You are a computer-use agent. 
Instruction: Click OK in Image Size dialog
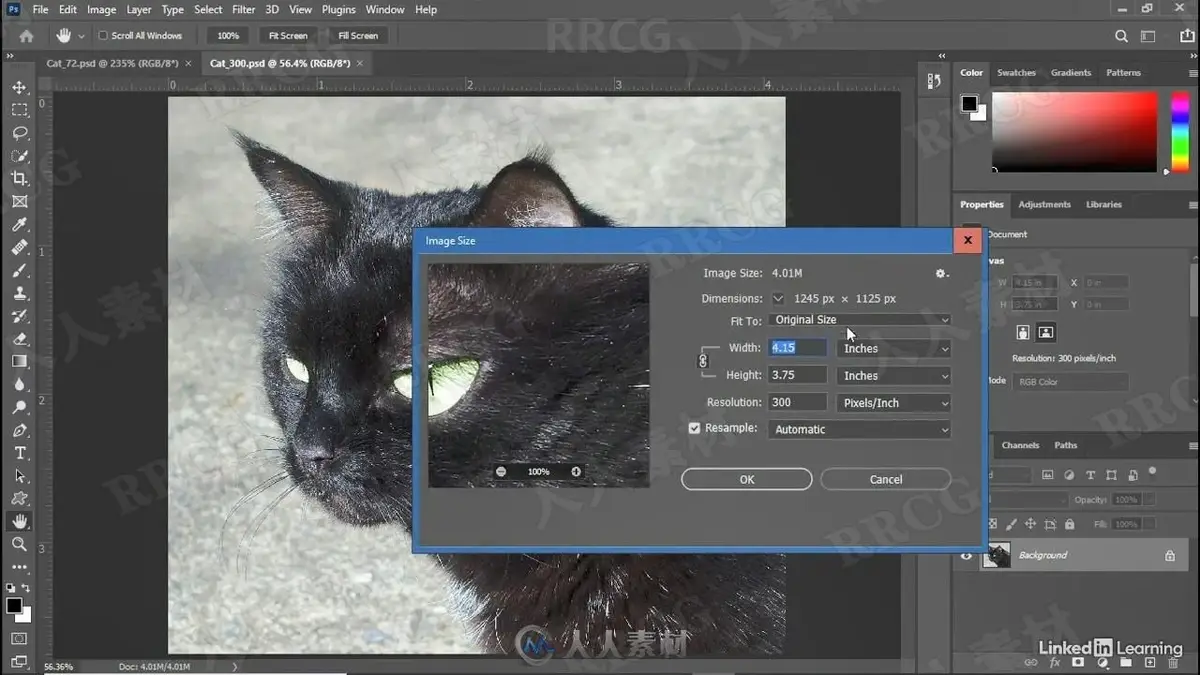[747, 479]
